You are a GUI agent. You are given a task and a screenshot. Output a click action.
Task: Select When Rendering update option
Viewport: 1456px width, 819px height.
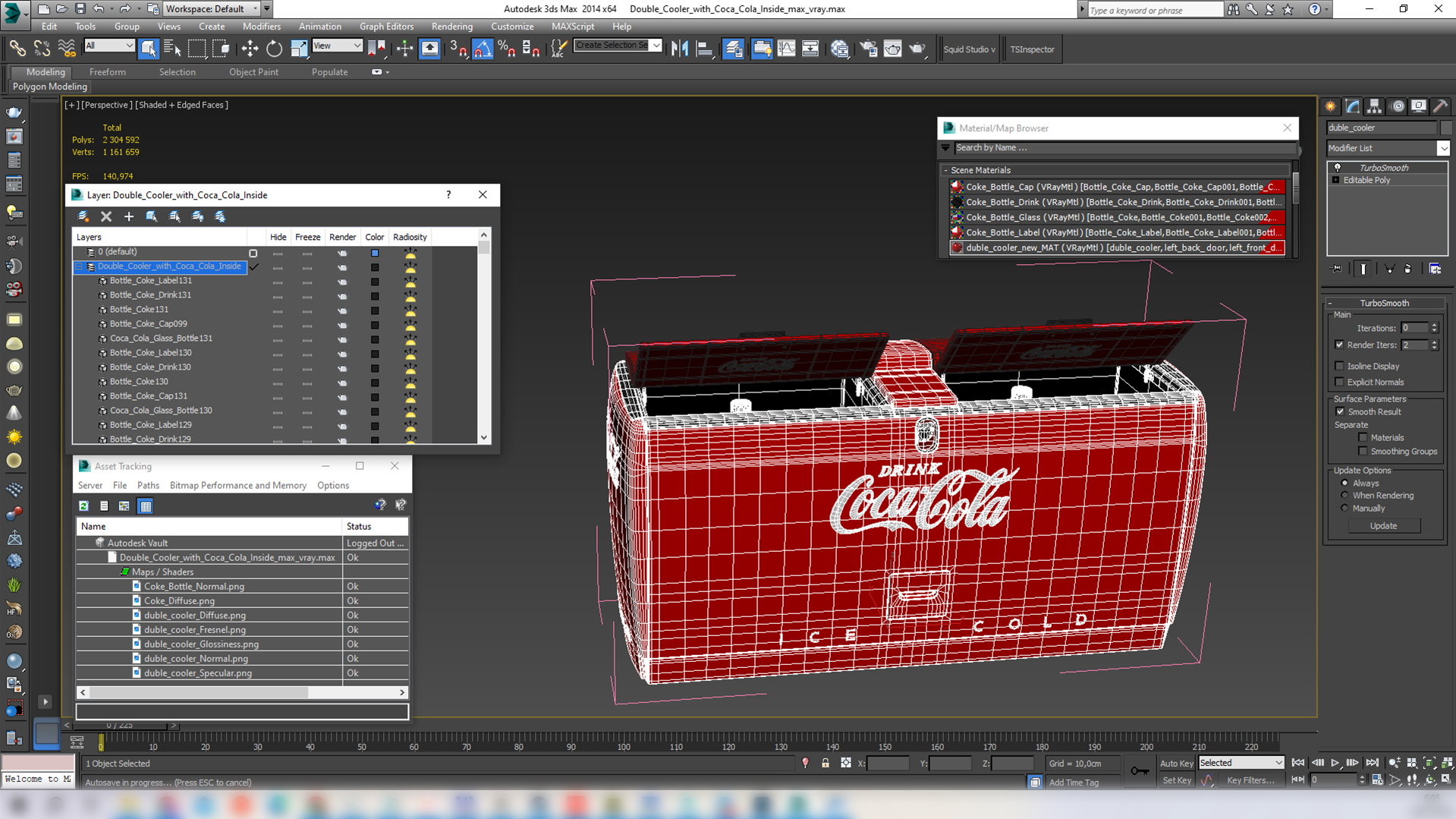point(1344,495)
